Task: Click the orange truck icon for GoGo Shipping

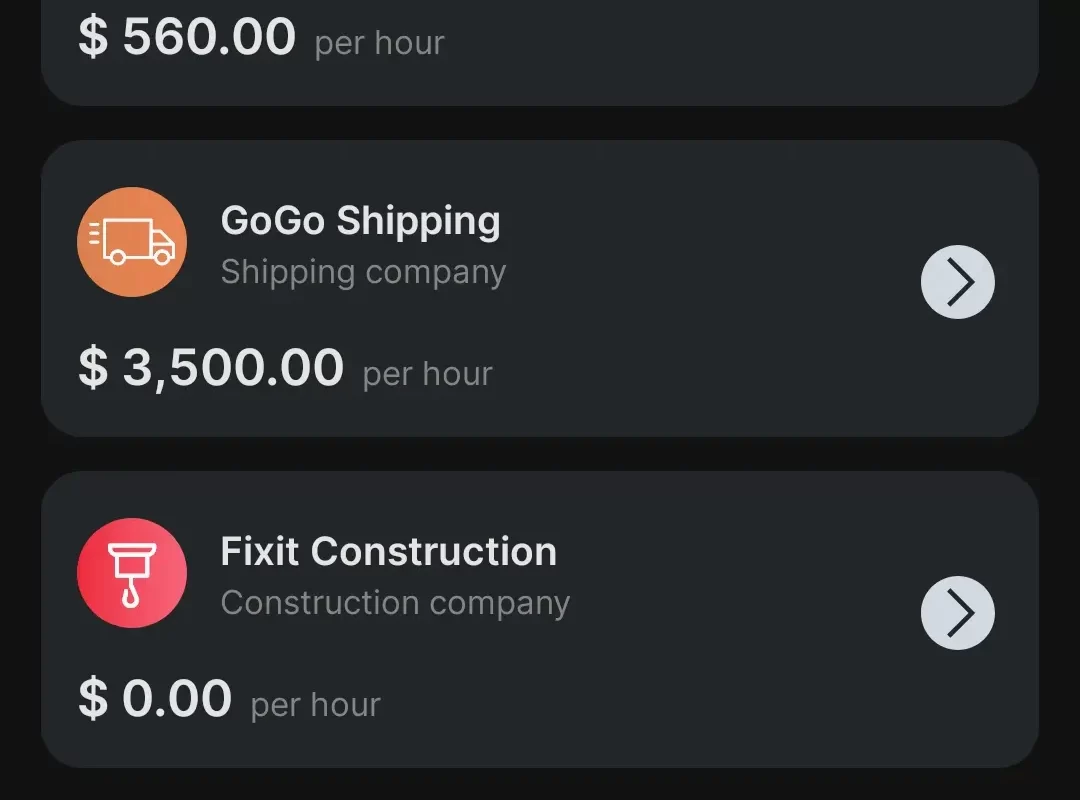Action: (x=132, y=242)
